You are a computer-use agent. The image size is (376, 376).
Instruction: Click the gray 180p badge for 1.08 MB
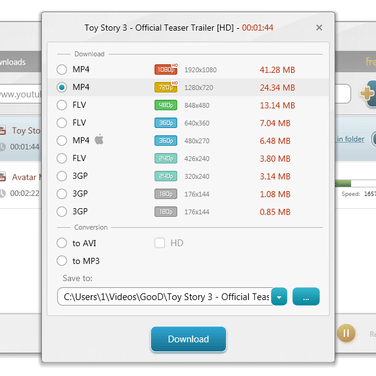(166, 194)
